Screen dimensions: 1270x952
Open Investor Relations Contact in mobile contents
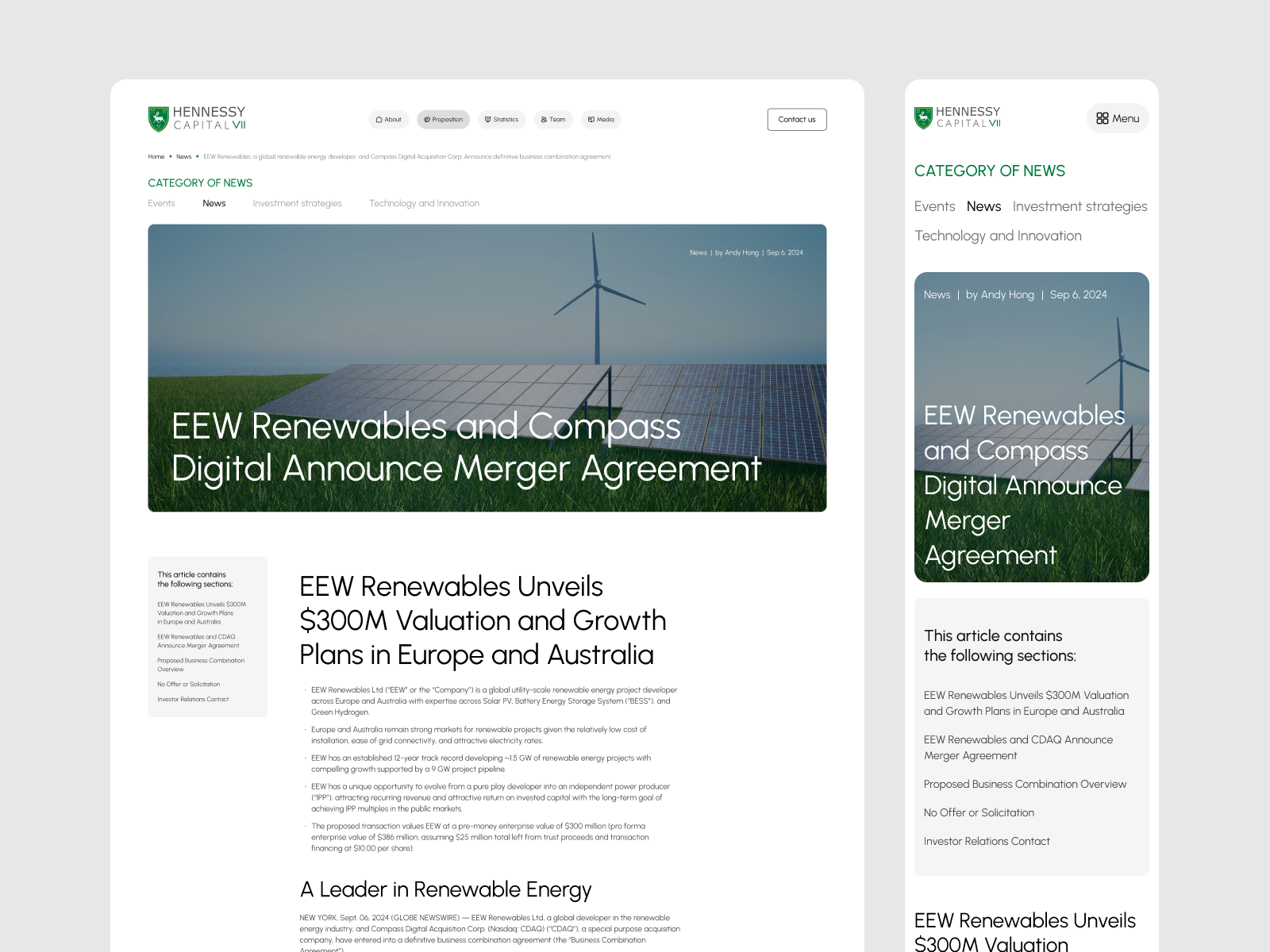tap(987, 842)
